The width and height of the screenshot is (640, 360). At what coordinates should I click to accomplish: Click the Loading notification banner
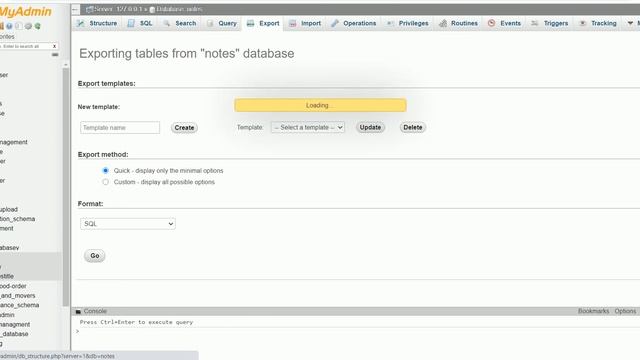[320, 105]
